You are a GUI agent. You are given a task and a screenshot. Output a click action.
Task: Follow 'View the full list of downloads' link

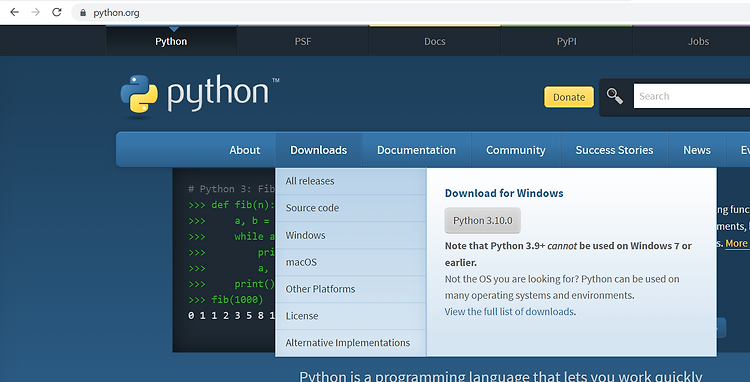click(x=509, y=312)
